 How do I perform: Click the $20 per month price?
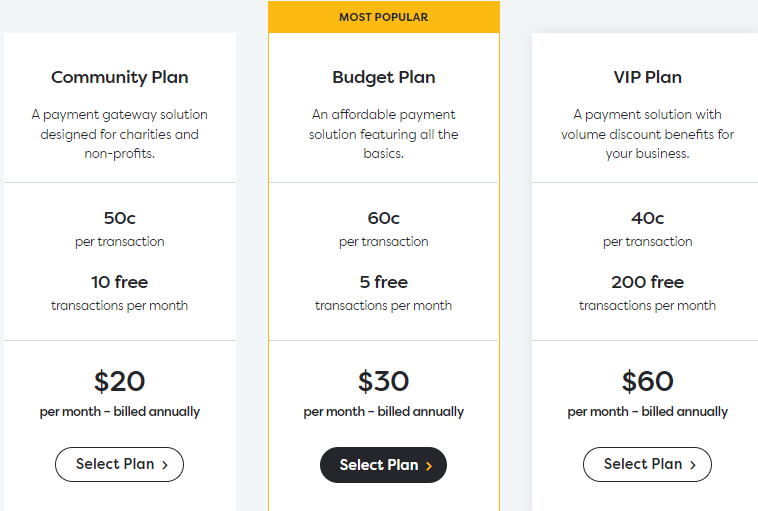[x=119, y=381]
